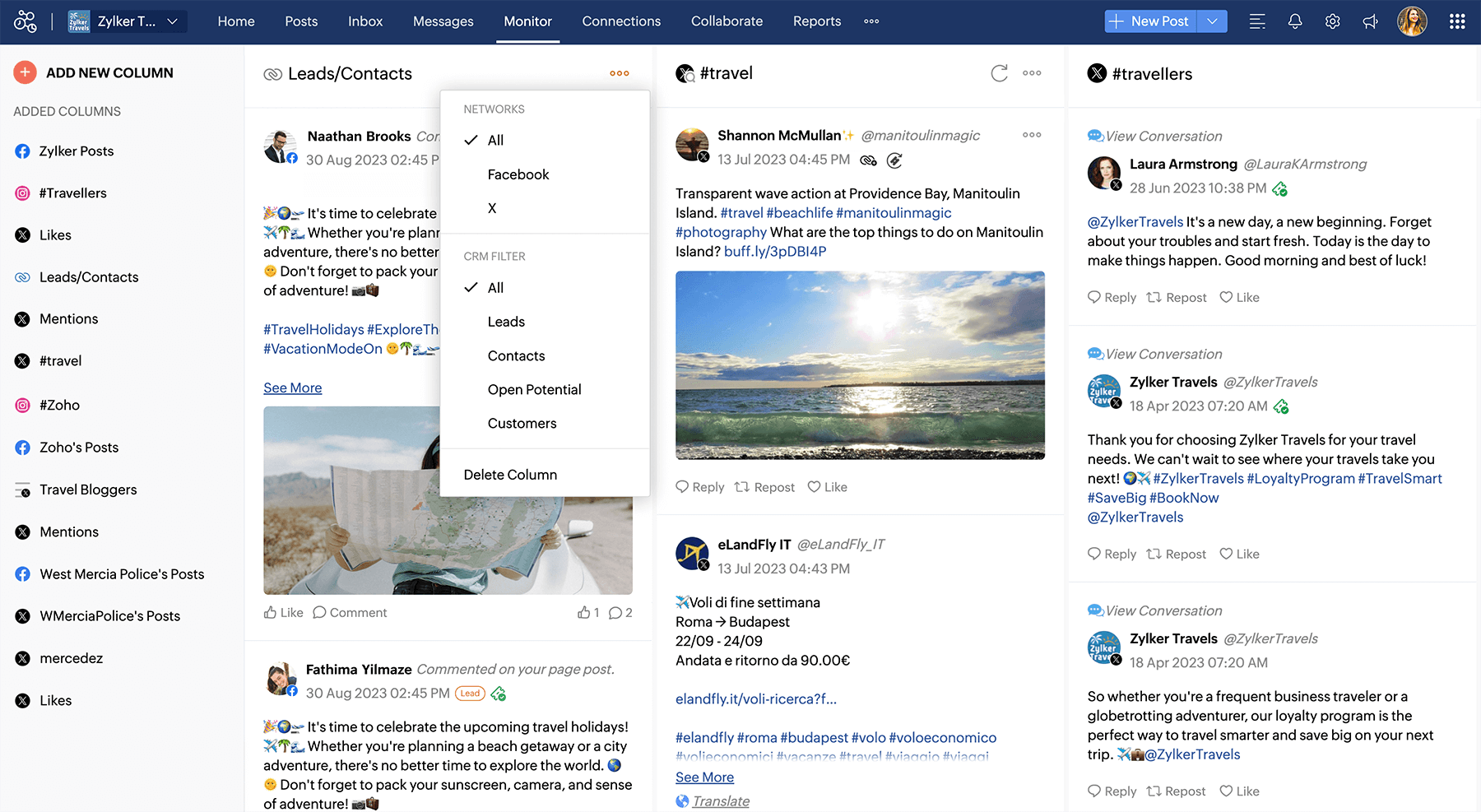This screenshot has width=1481, height=812.
Task: Click the megaphone announcements icon
Action: [1370, 21]
